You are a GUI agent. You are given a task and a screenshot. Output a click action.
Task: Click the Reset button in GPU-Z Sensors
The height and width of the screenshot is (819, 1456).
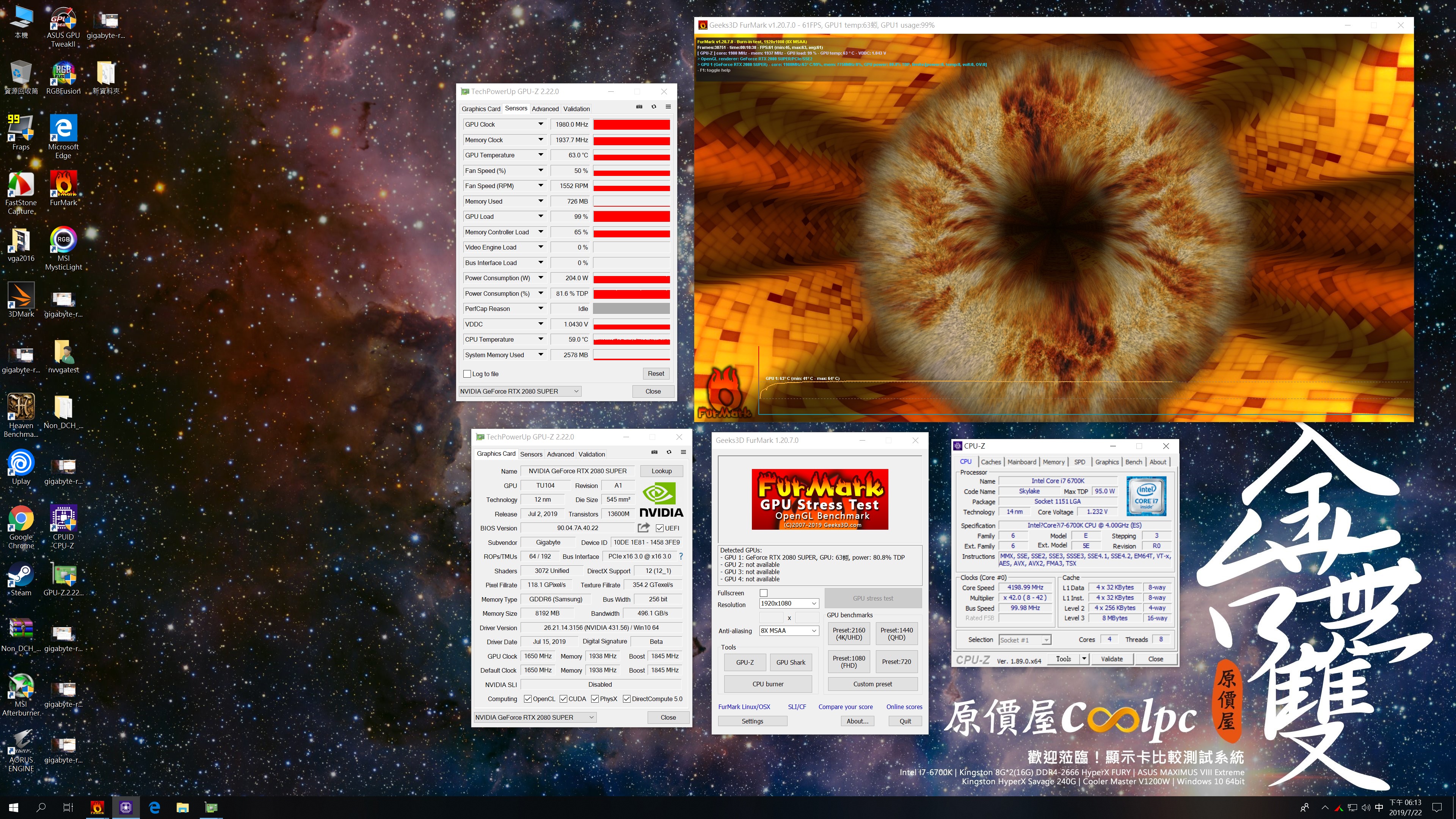[x=656, y=373]
